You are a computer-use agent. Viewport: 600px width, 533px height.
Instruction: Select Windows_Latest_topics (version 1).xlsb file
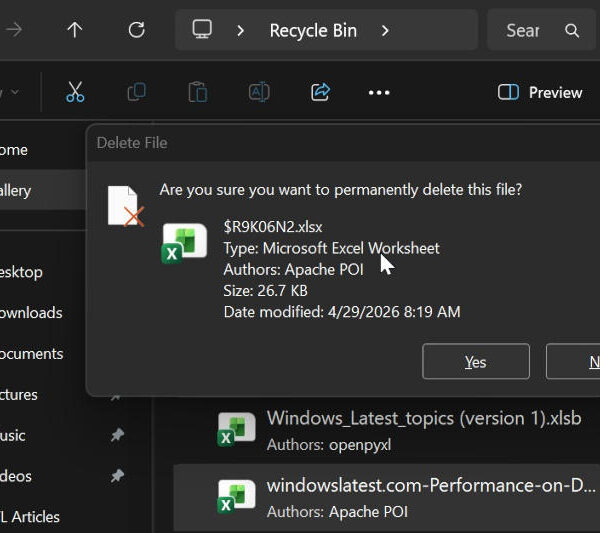(x=386, y=431)
